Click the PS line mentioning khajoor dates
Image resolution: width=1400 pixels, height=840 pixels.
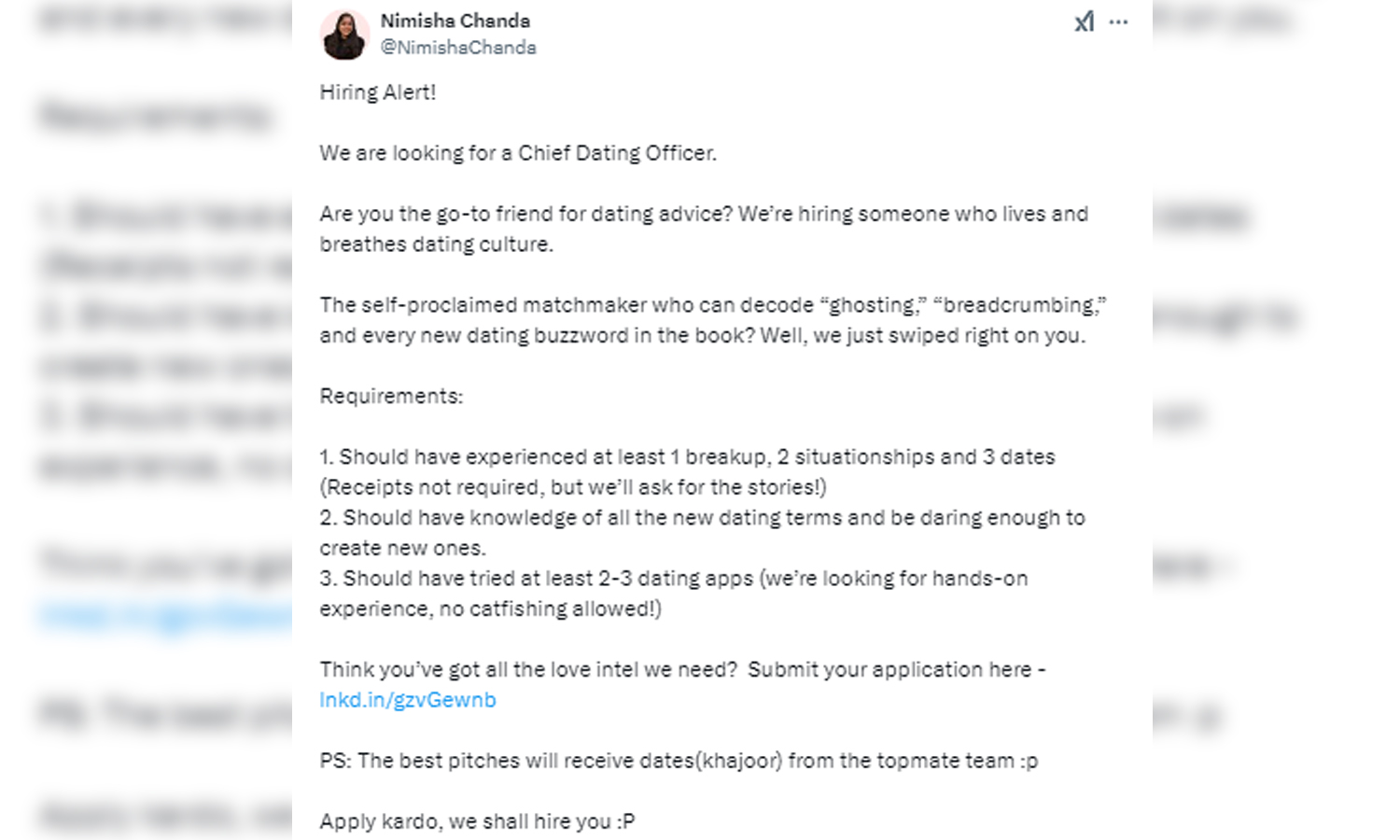pos(679,761)
